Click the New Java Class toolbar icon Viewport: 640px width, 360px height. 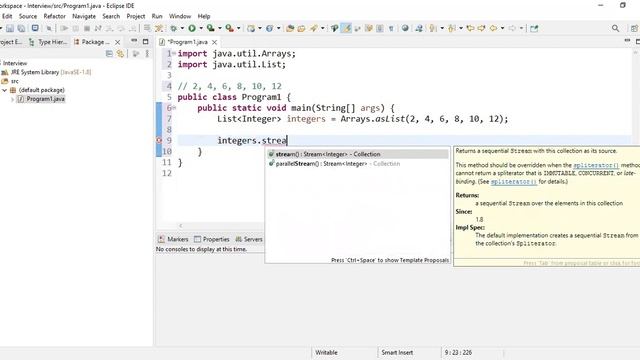click(x=269, y=28)
